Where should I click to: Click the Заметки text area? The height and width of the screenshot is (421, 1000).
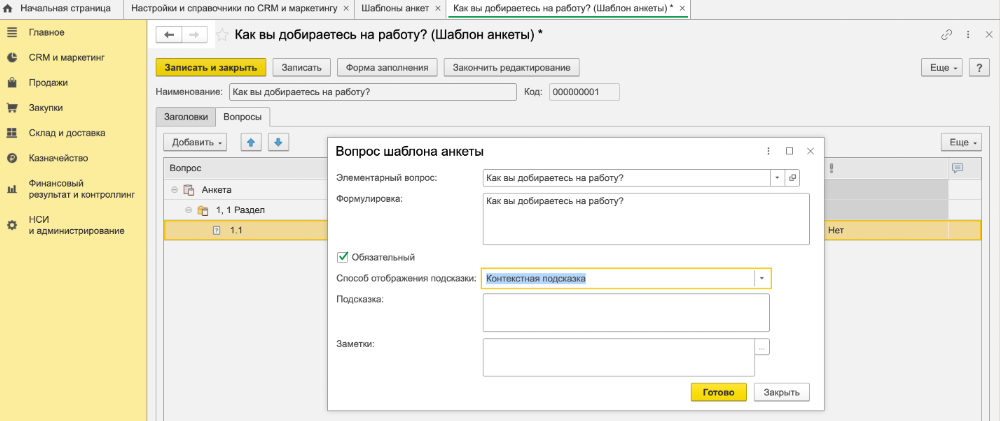619,358
